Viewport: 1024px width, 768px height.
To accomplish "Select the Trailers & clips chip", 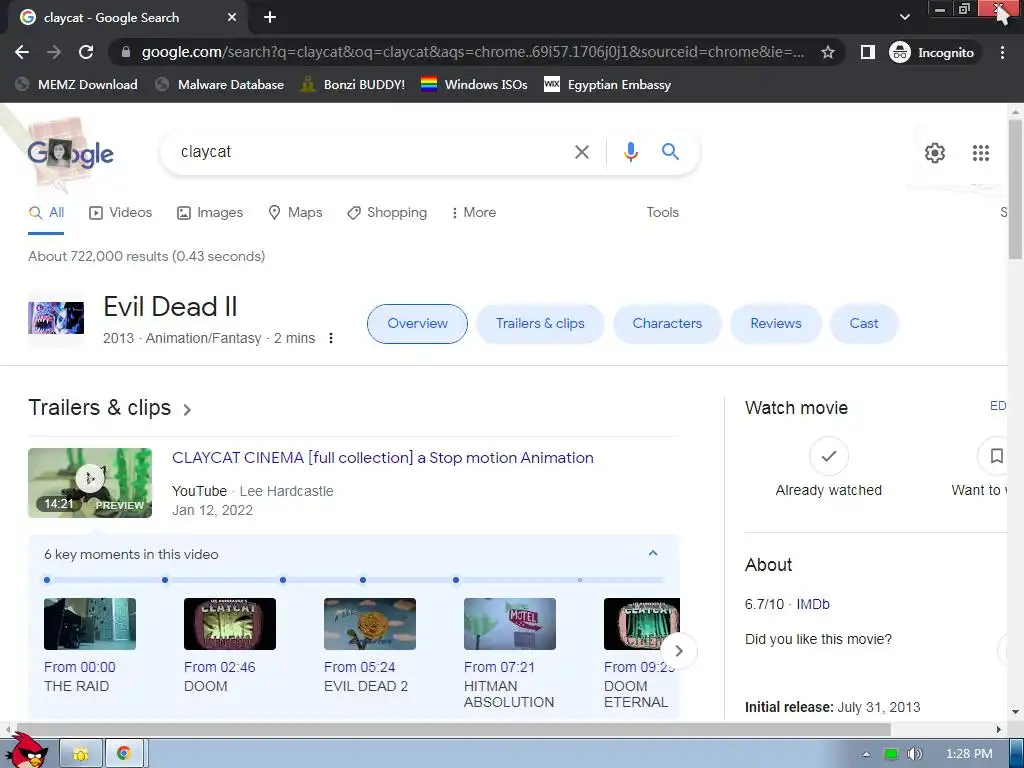I will click(x=540, y=324).
